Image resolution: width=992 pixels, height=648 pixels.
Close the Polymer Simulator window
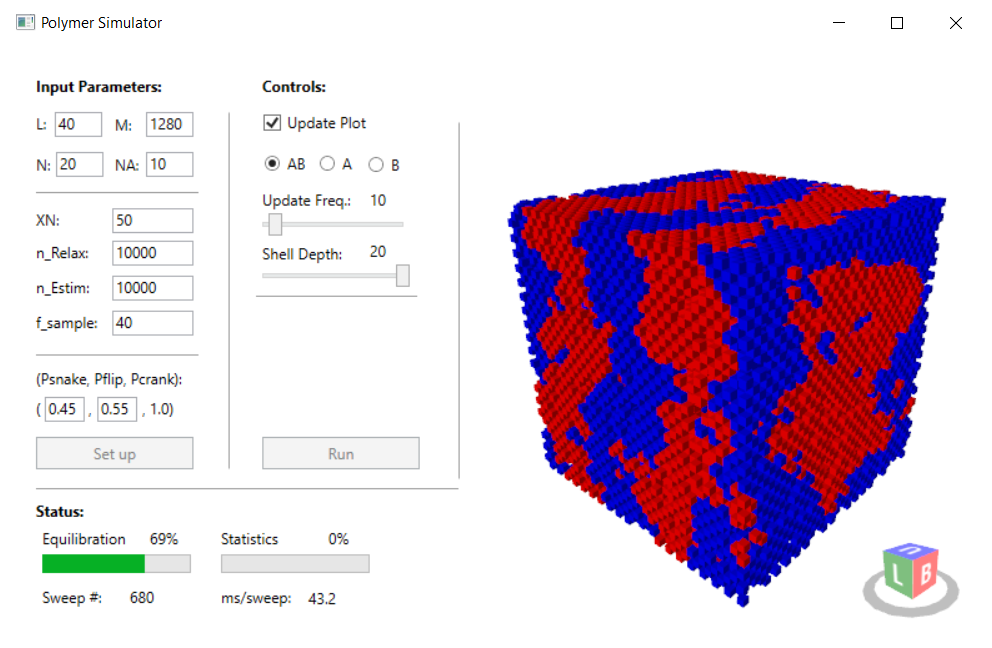[x=955, y=23]
